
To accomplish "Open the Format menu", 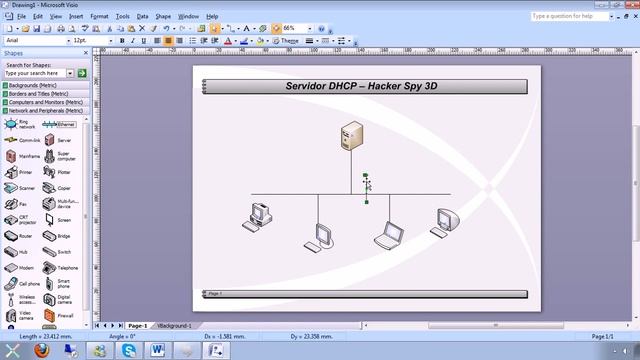I will (99, 16).
